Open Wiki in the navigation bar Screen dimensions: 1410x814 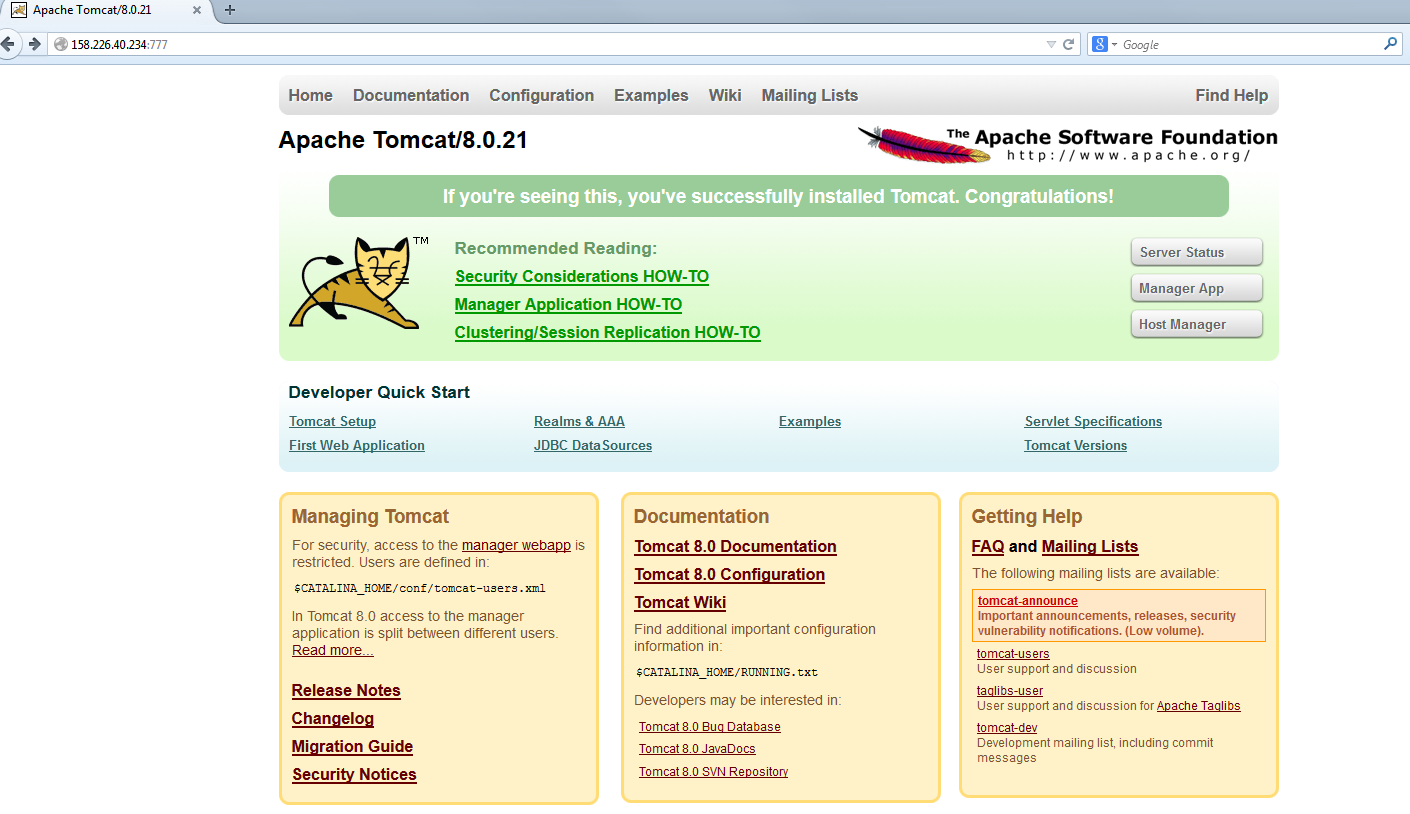(x=725, y=96)
